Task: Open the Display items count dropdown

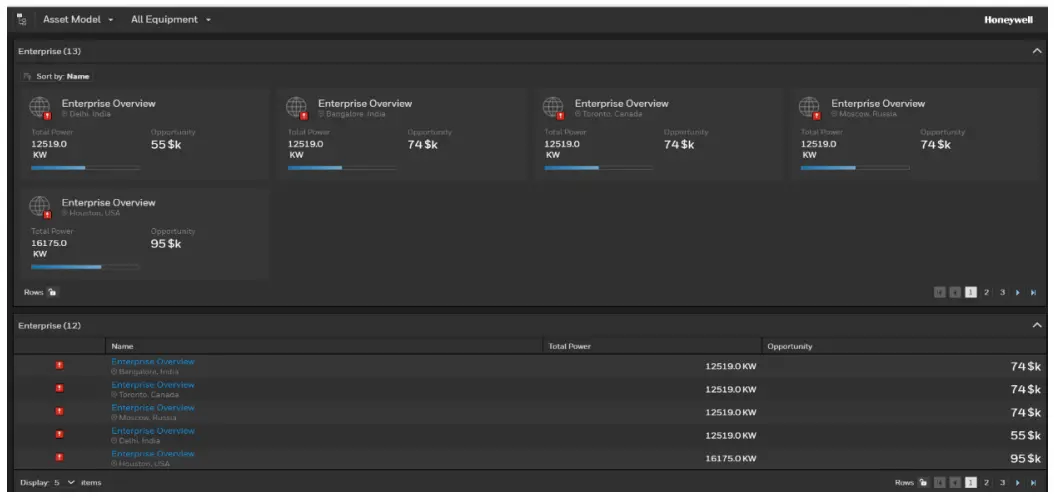Action: (x=65, y=483)
